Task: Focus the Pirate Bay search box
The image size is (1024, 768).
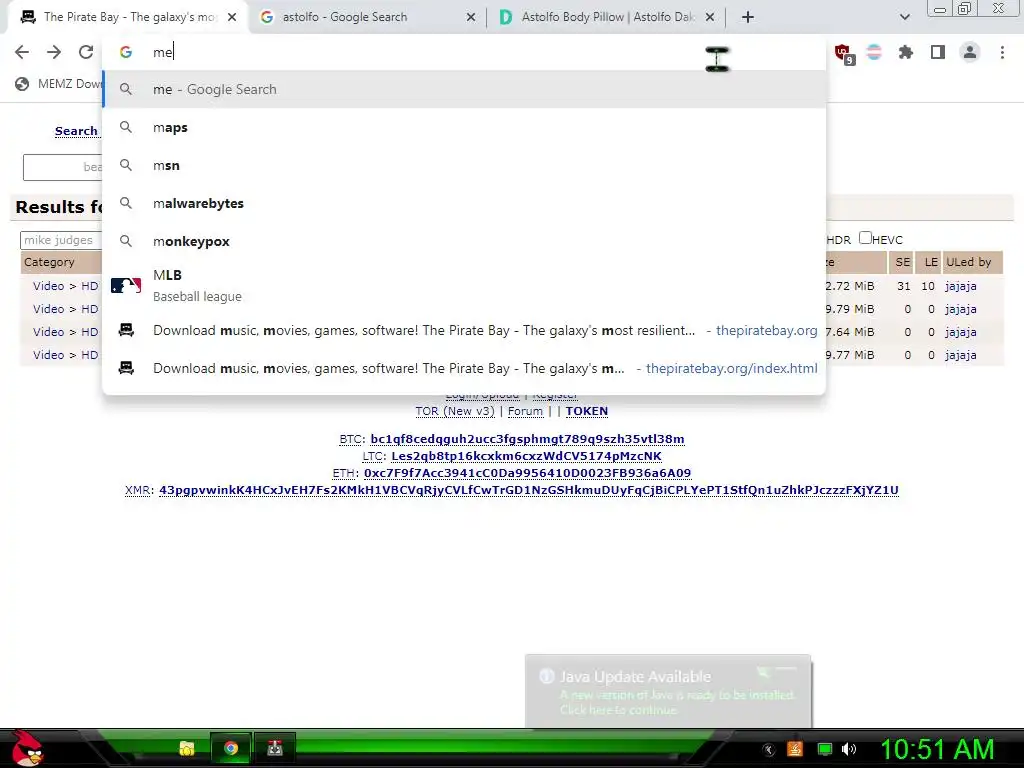Action: coord(63,167)
